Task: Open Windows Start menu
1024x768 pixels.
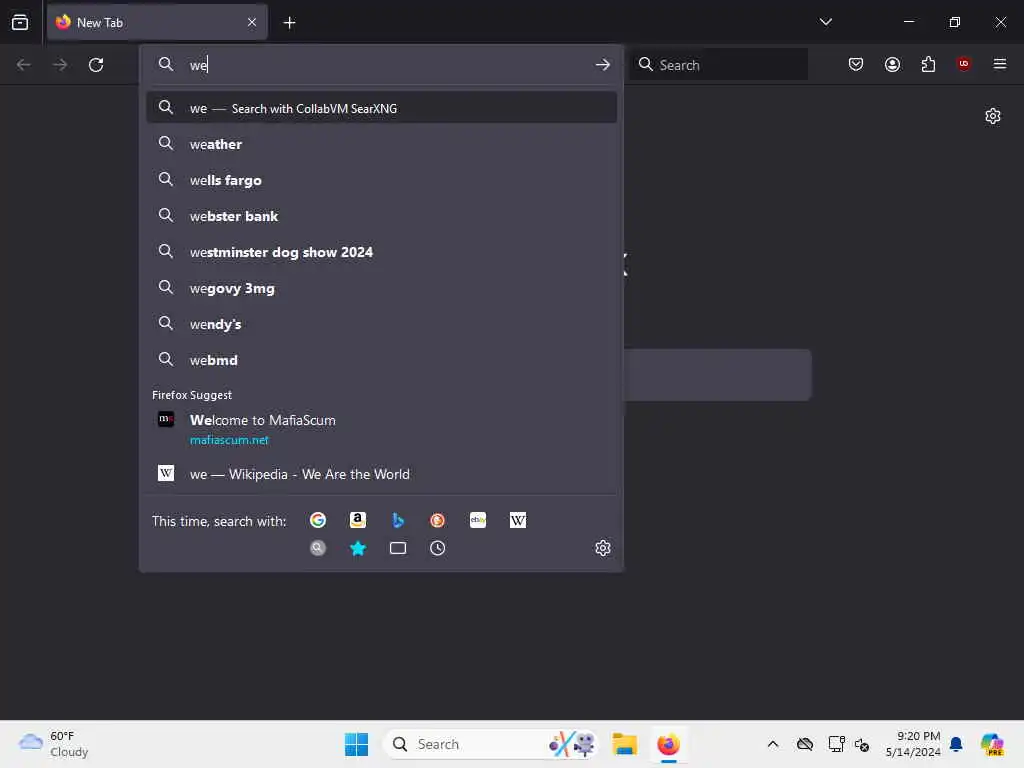Action: pyautogui.click(x=357, y=744)
